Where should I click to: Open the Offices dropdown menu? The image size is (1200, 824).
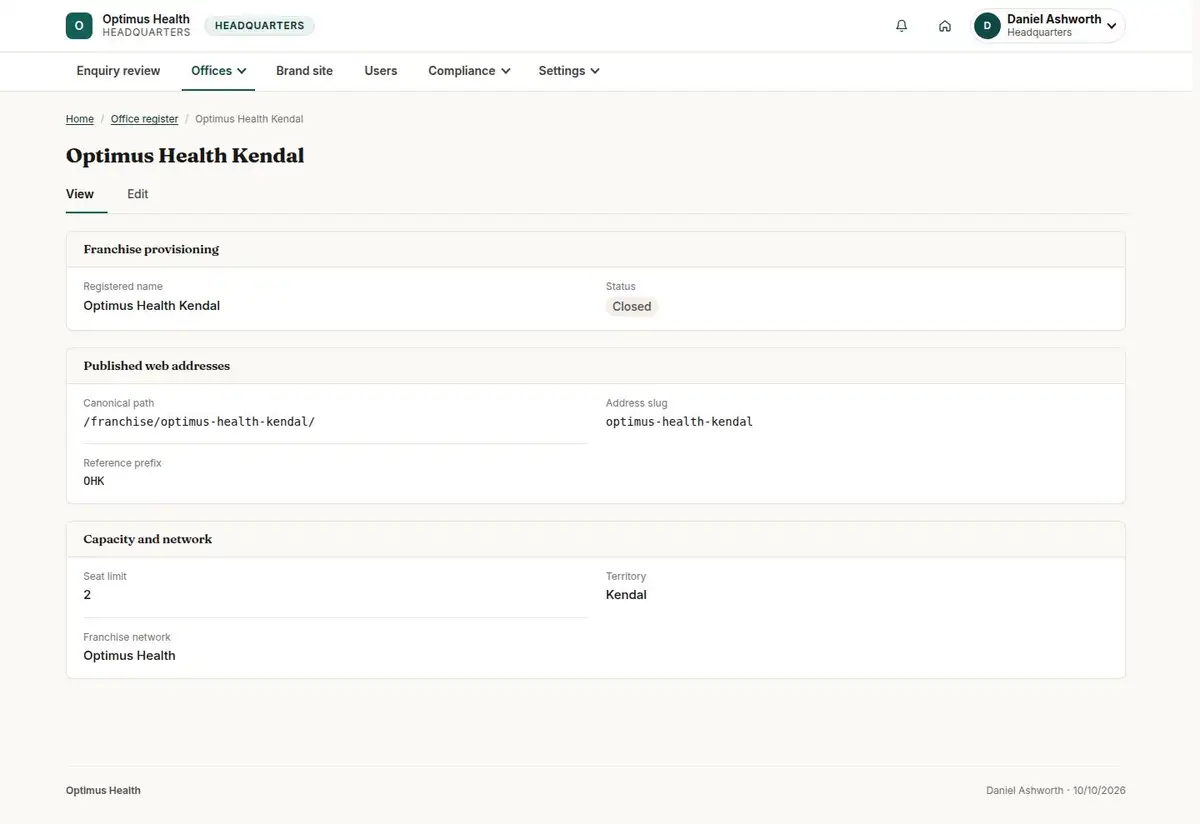coord(219,71)
